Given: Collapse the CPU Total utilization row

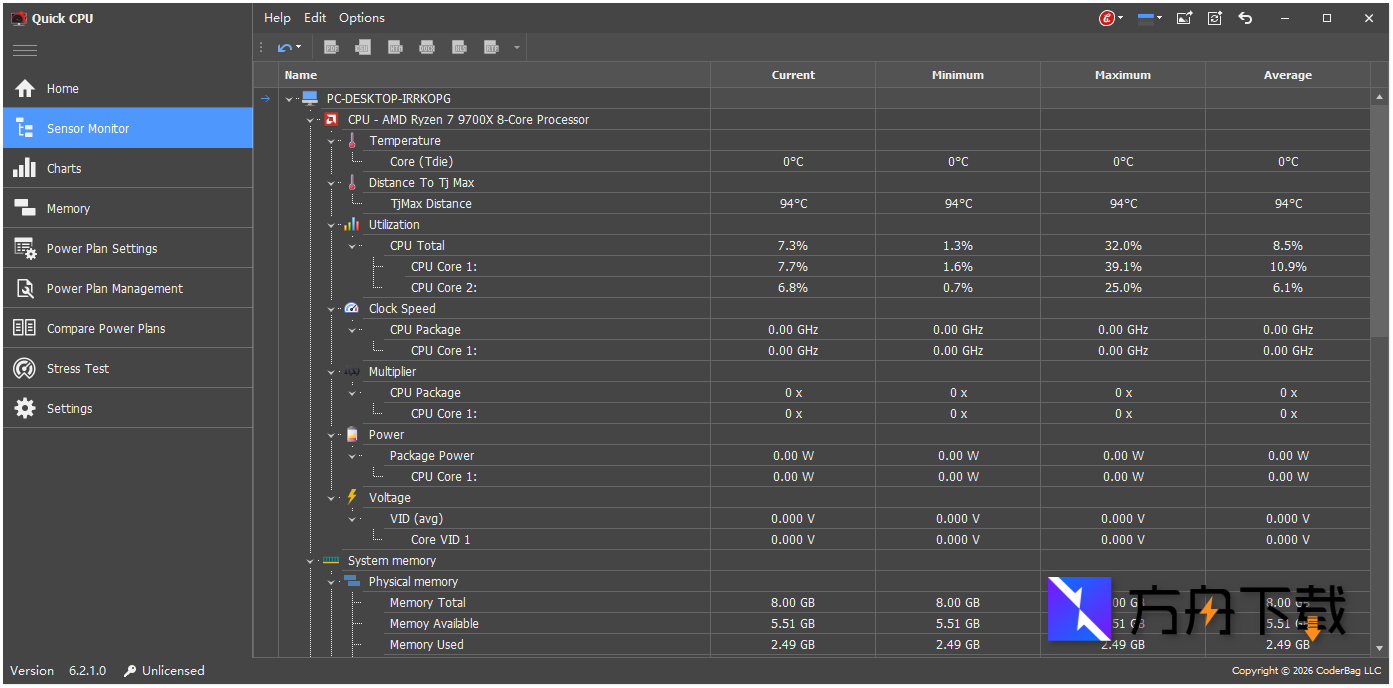Looking at the screenshot, I should [x=352, y=246].
